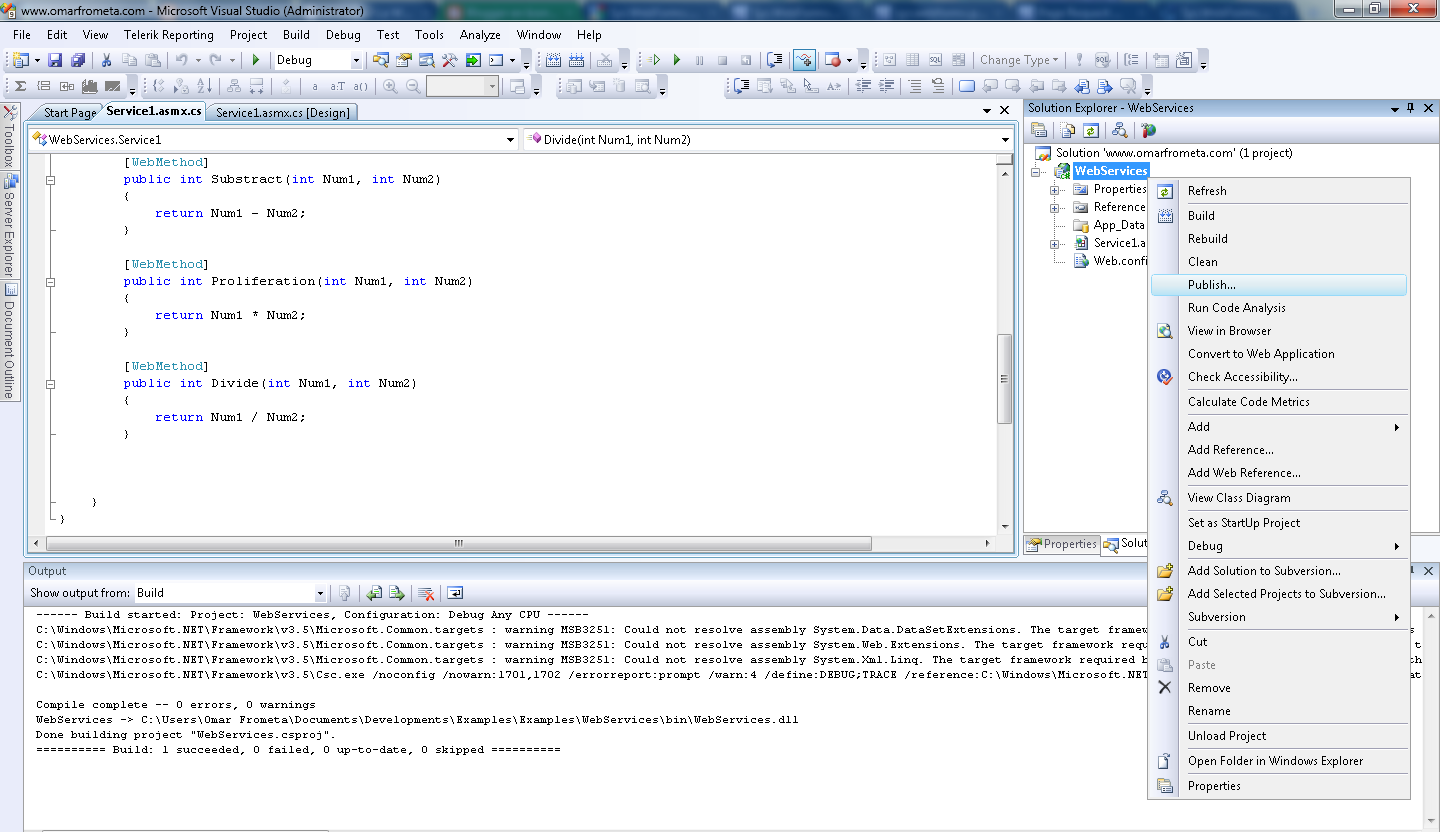
Task: Close the code editor document with X
Action: click(1005, 110)
